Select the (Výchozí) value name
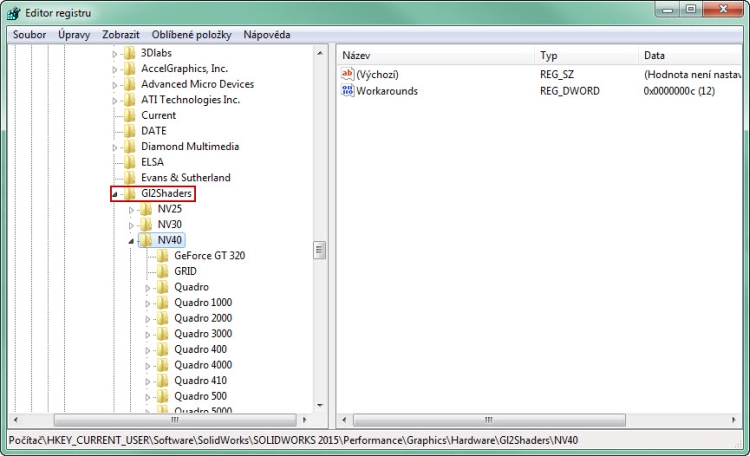 (377, 74)
